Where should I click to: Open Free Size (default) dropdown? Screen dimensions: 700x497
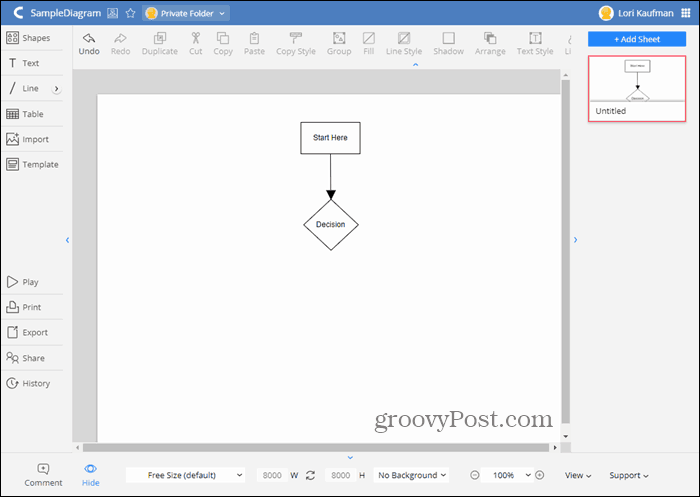click(185, 475)
